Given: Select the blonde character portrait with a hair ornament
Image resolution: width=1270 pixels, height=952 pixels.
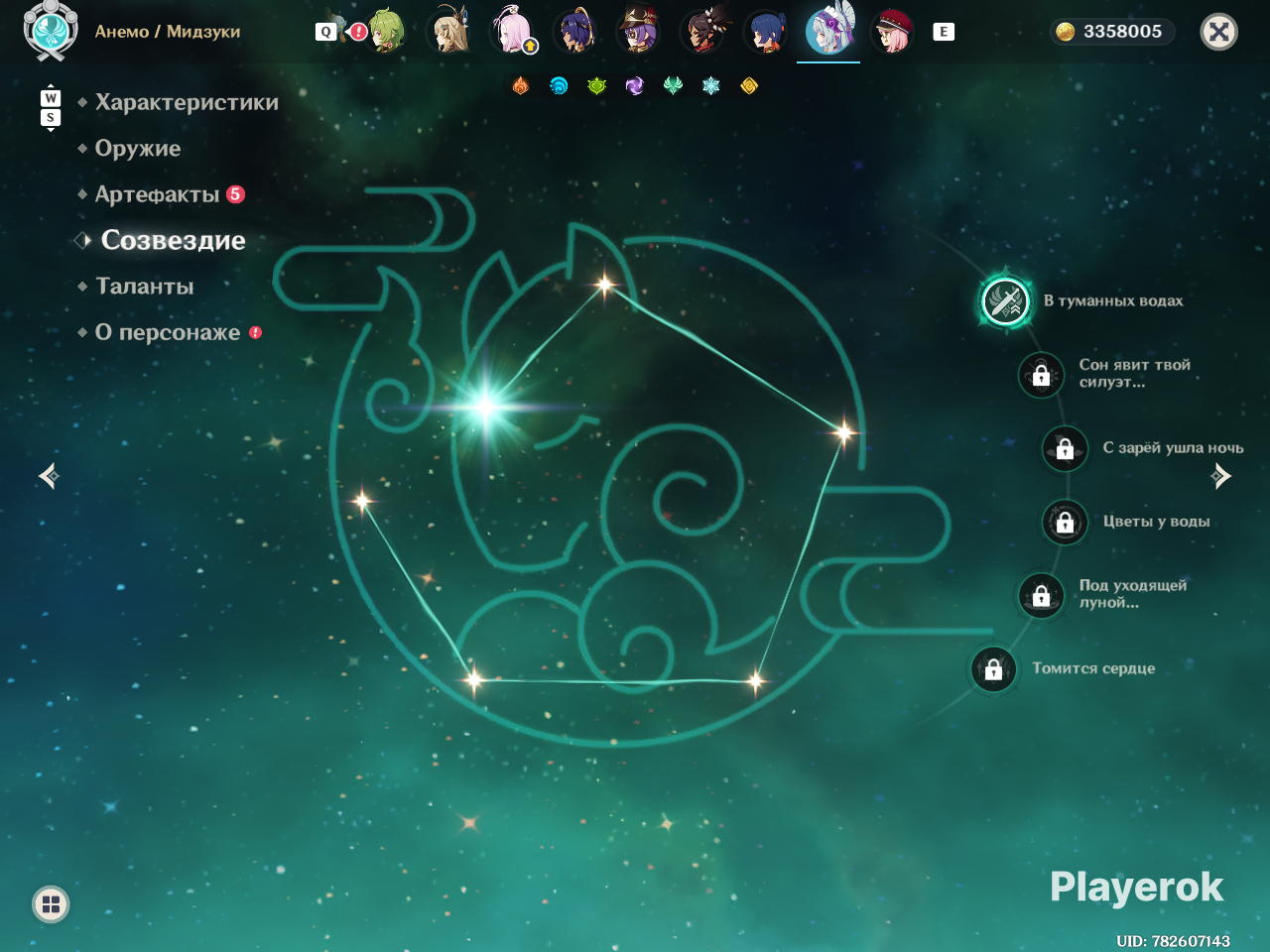Looking at the screenshot, I should [x=449, y=31].
